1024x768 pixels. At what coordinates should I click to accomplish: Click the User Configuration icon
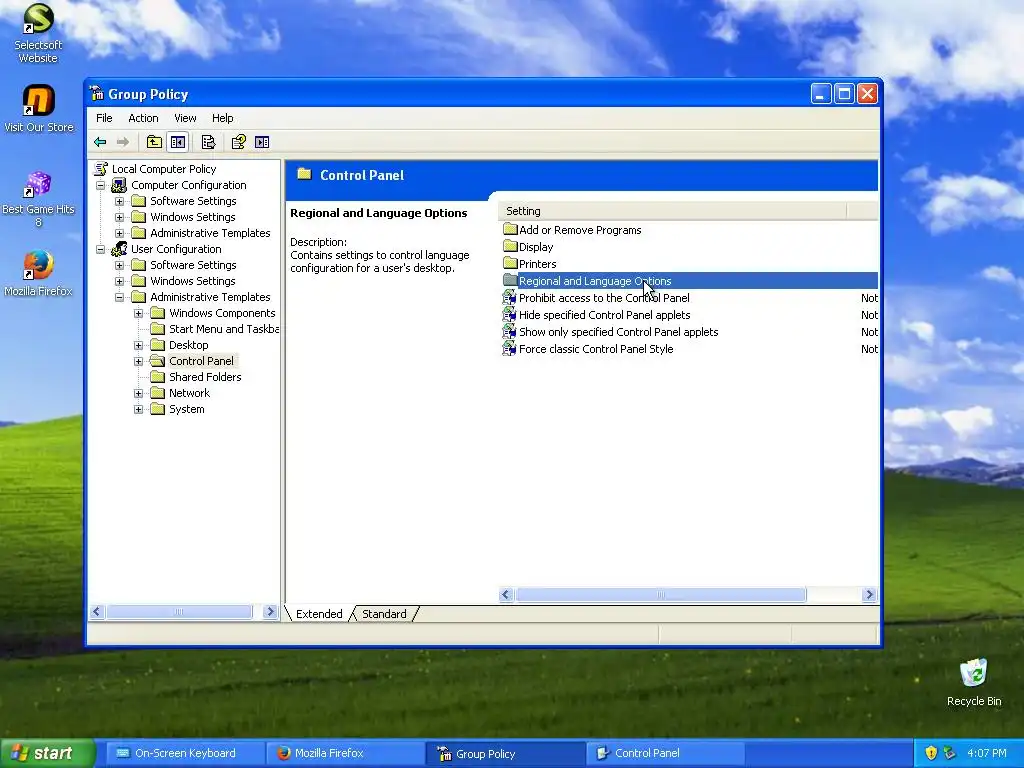(x=119, y=249)
